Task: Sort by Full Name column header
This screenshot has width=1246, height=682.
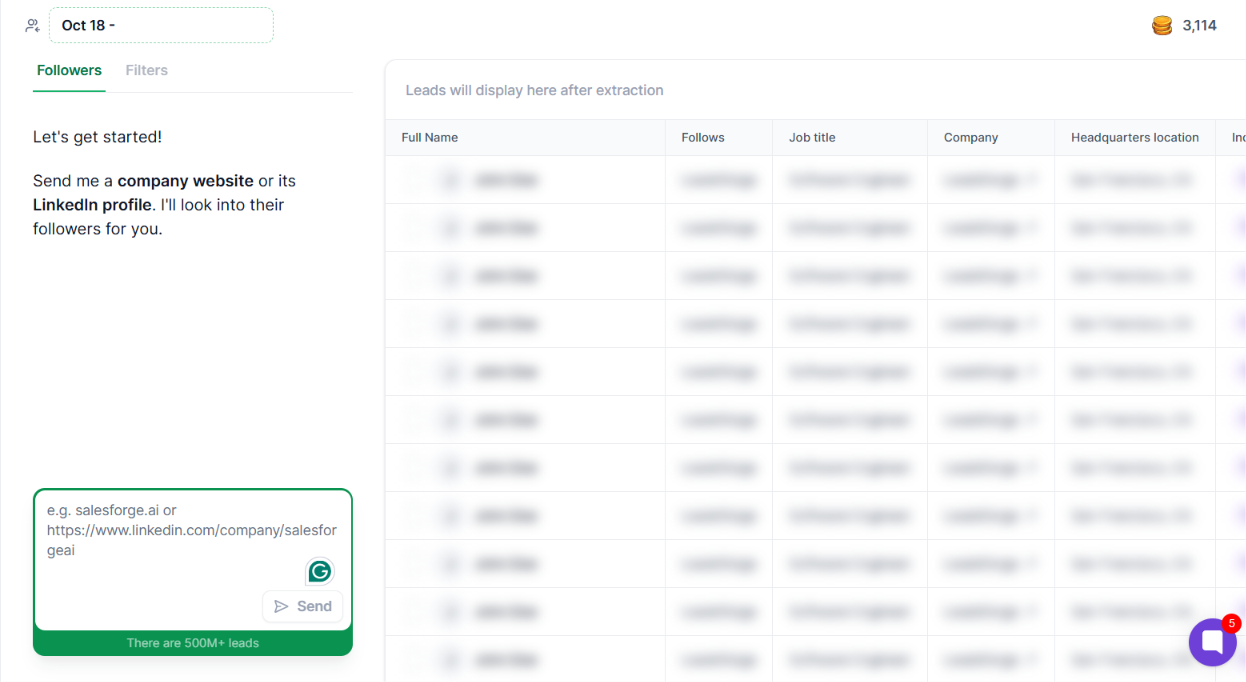Action: [430, 137]
